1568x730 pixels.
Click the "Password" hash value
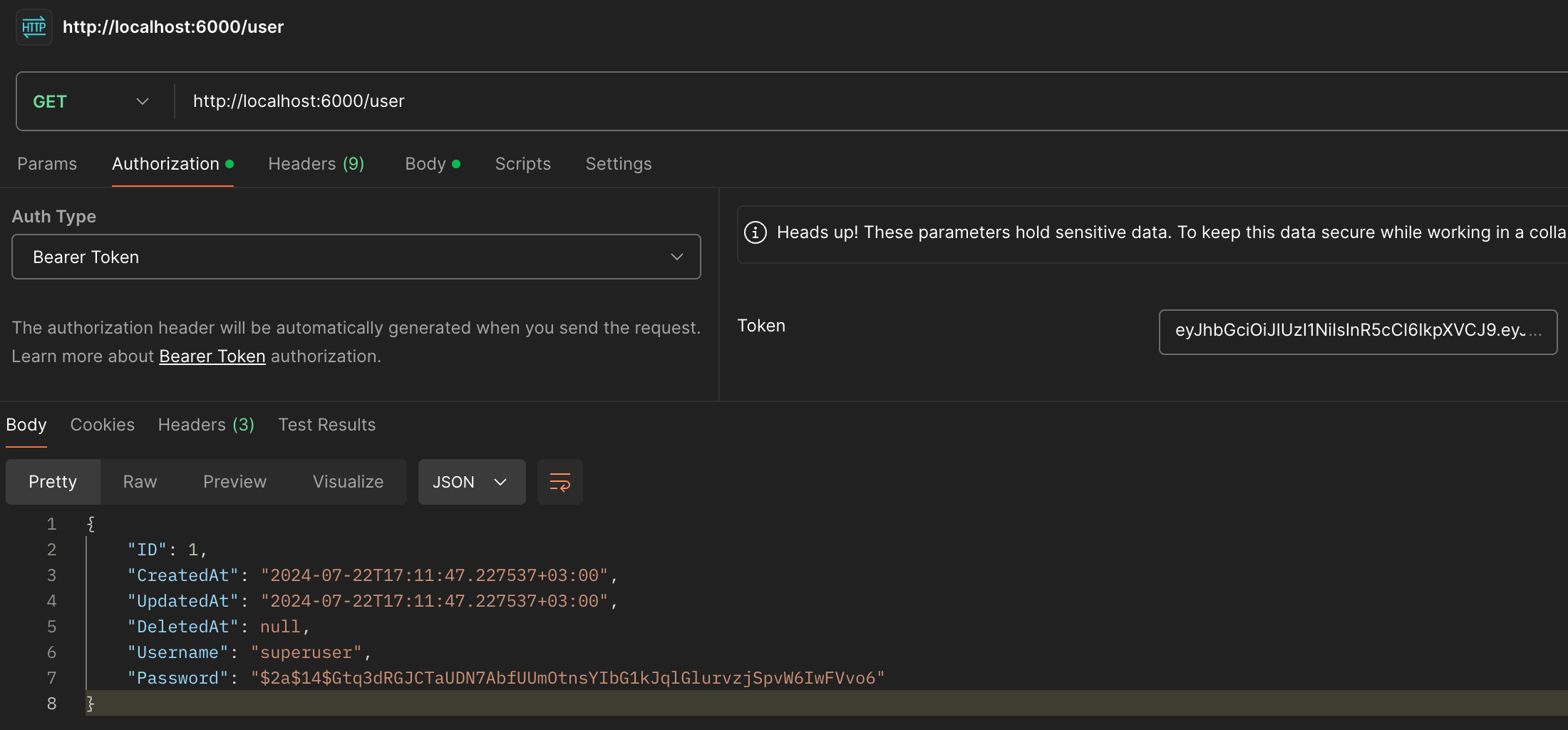pos(567,678)
